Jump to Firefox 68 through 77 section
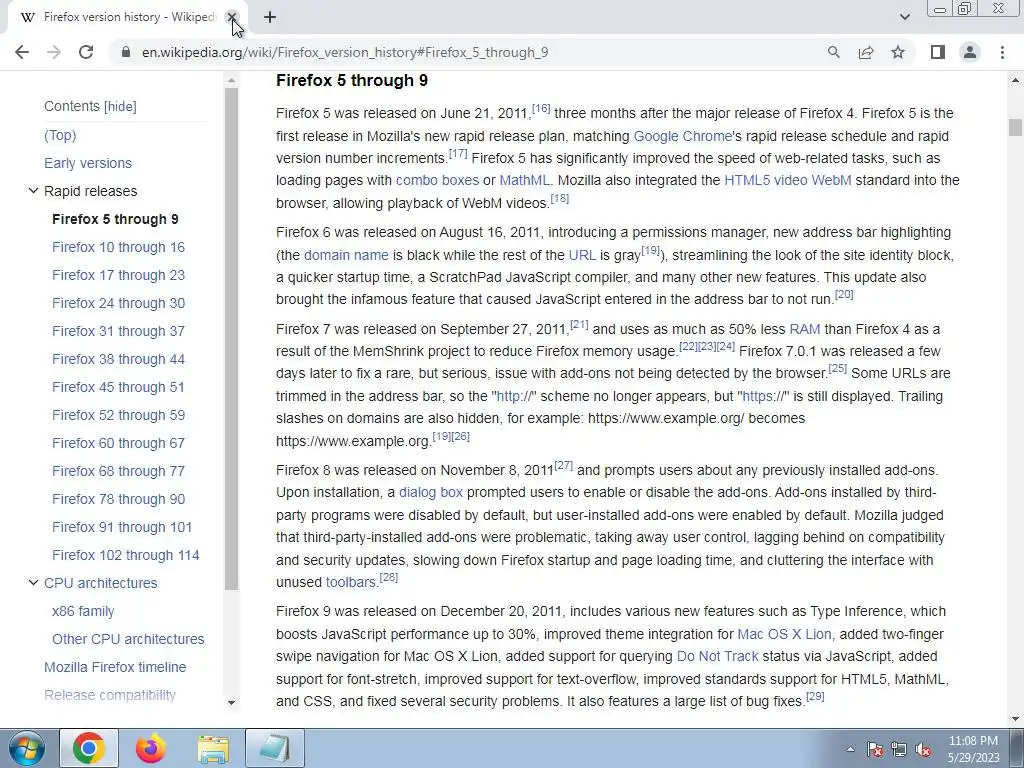The height and width of the screenshot is (768, 1024). click(x=118, y=472)
